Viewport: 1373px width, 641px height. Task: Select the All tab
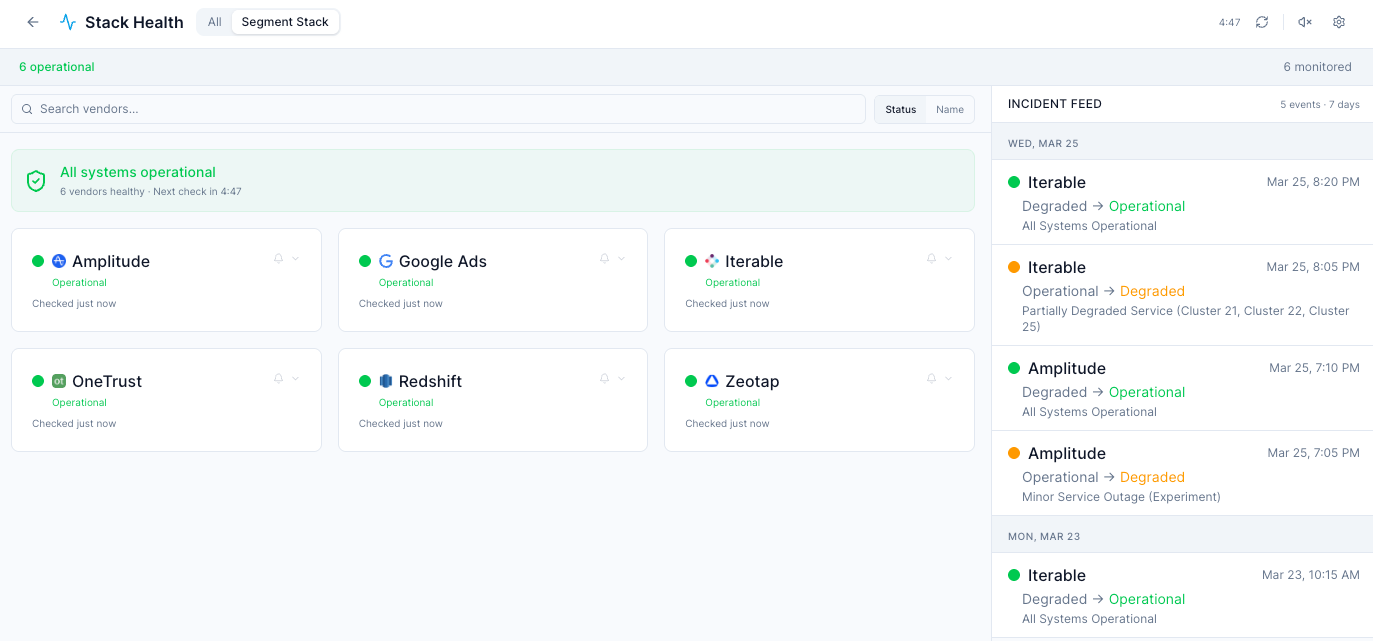pyautogui.click(x=214, y=21)
